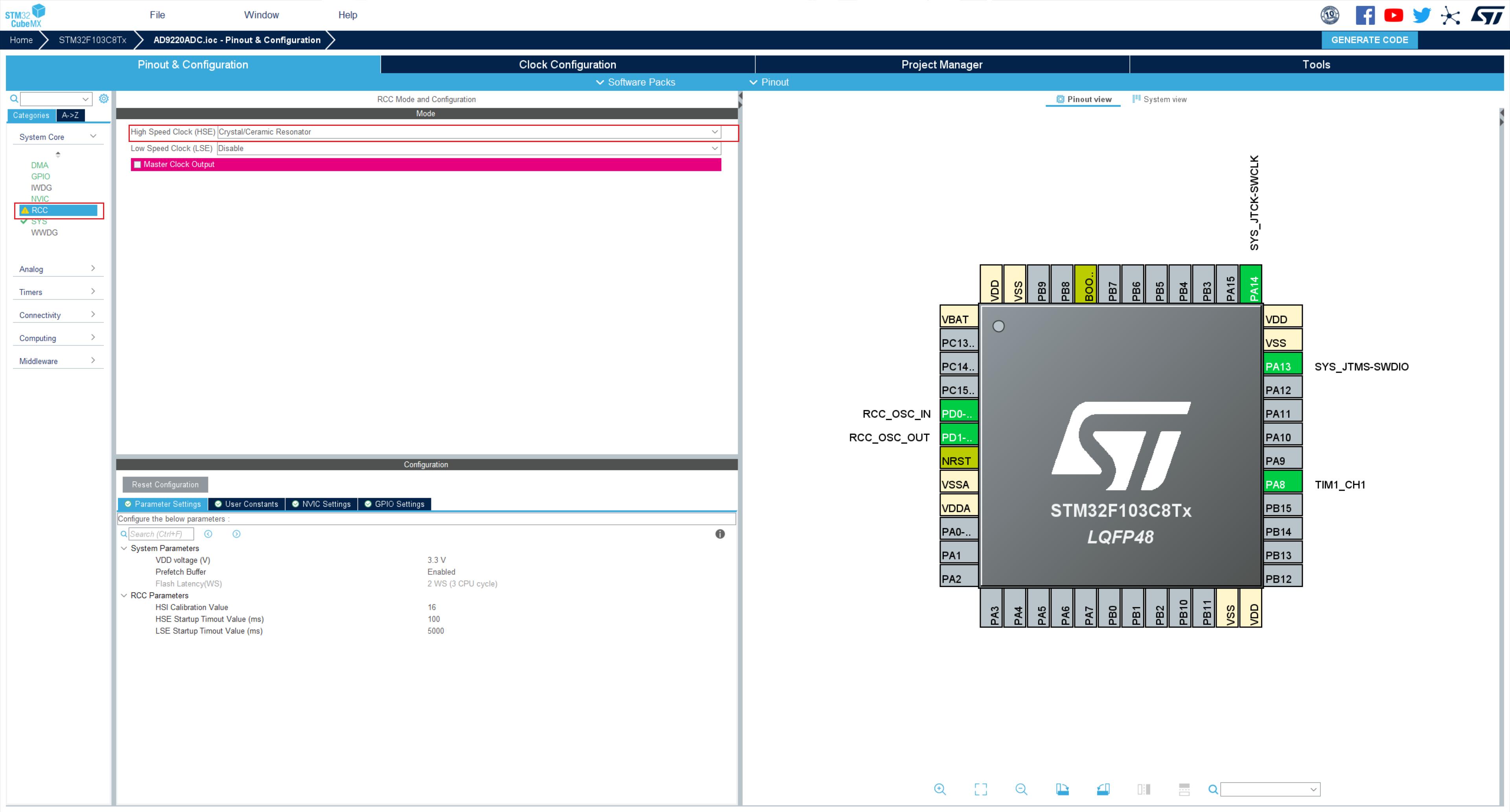Click the Reset Configuration button
This screenshot has height=812, width=1510.
click(165, 484)
